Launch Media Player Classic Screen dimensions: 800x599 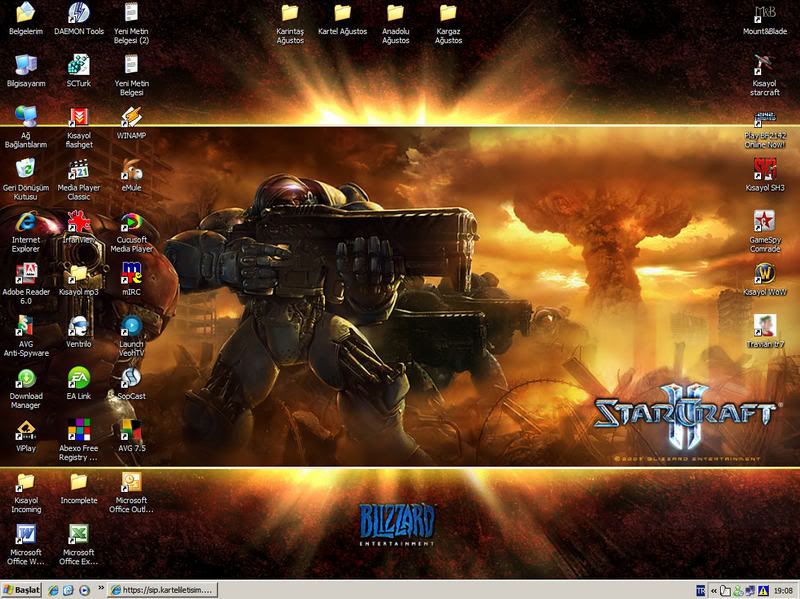coord(79,180)
